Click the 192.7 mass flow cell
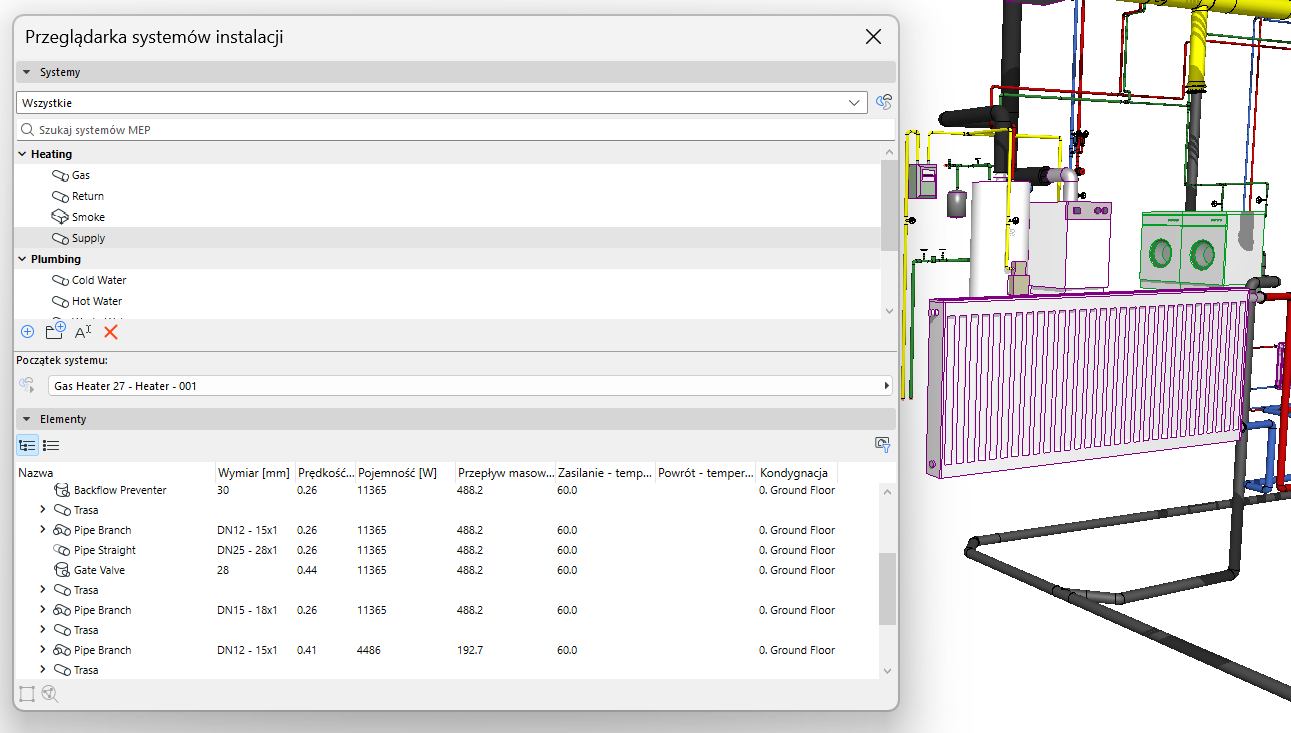The image size is (1291, 733). click(470, 650)
